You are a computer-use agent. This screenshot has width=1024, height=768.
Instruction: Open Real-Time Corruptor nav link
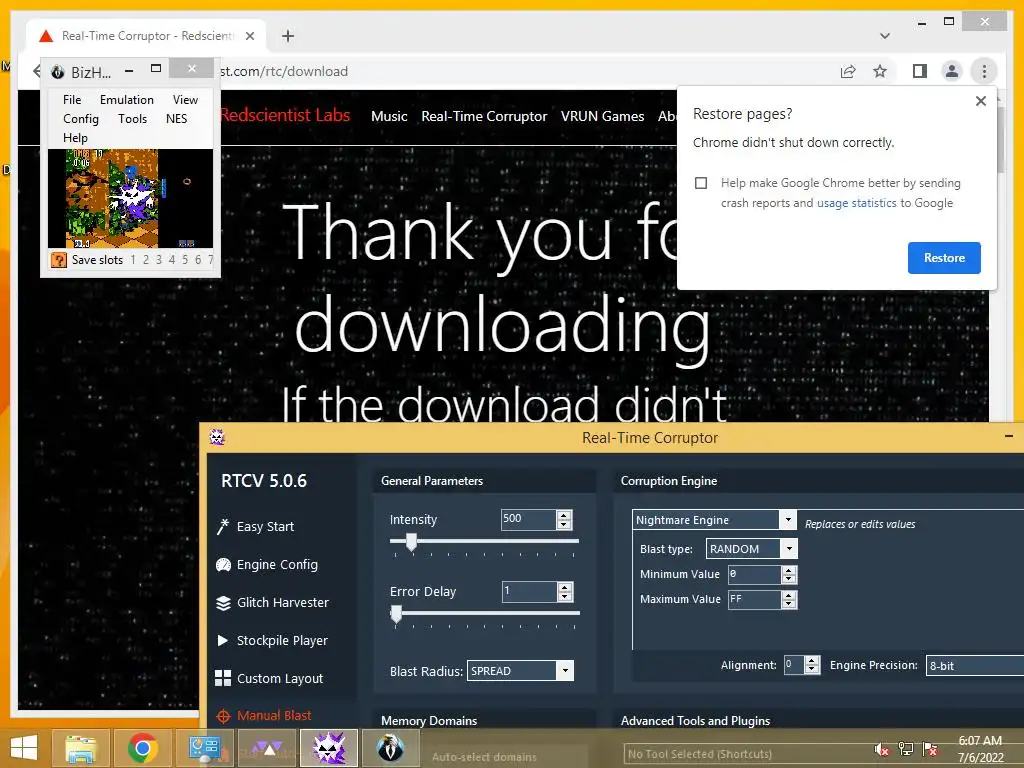[484, 116]
